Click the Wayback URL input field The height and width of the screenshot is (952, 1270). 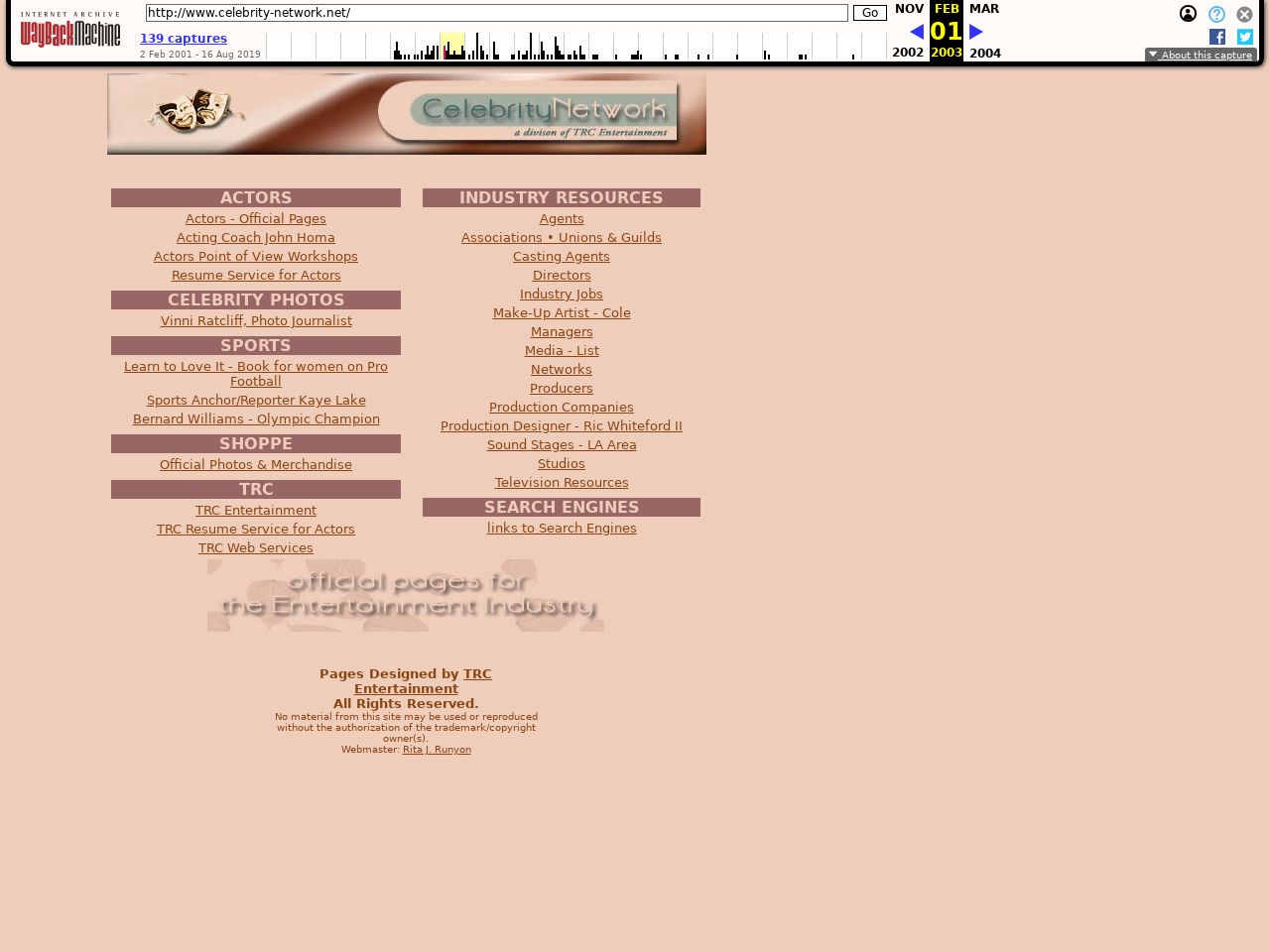pyautogui.click(x=496, y=13)
